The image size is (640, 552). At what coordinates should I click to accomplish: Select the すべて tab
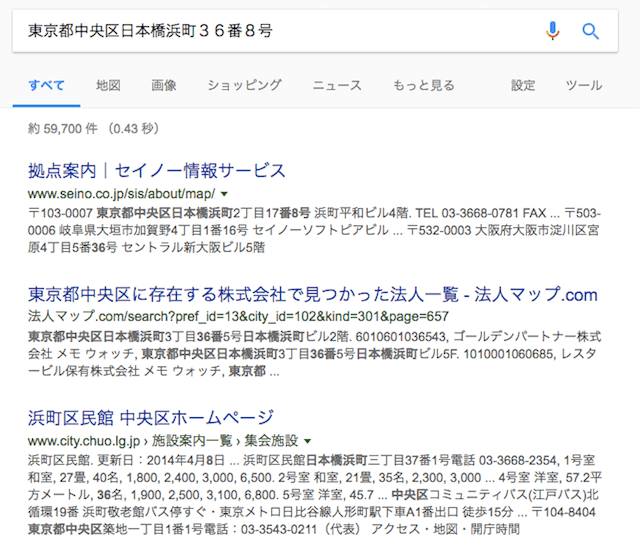(x=46, y=85)
